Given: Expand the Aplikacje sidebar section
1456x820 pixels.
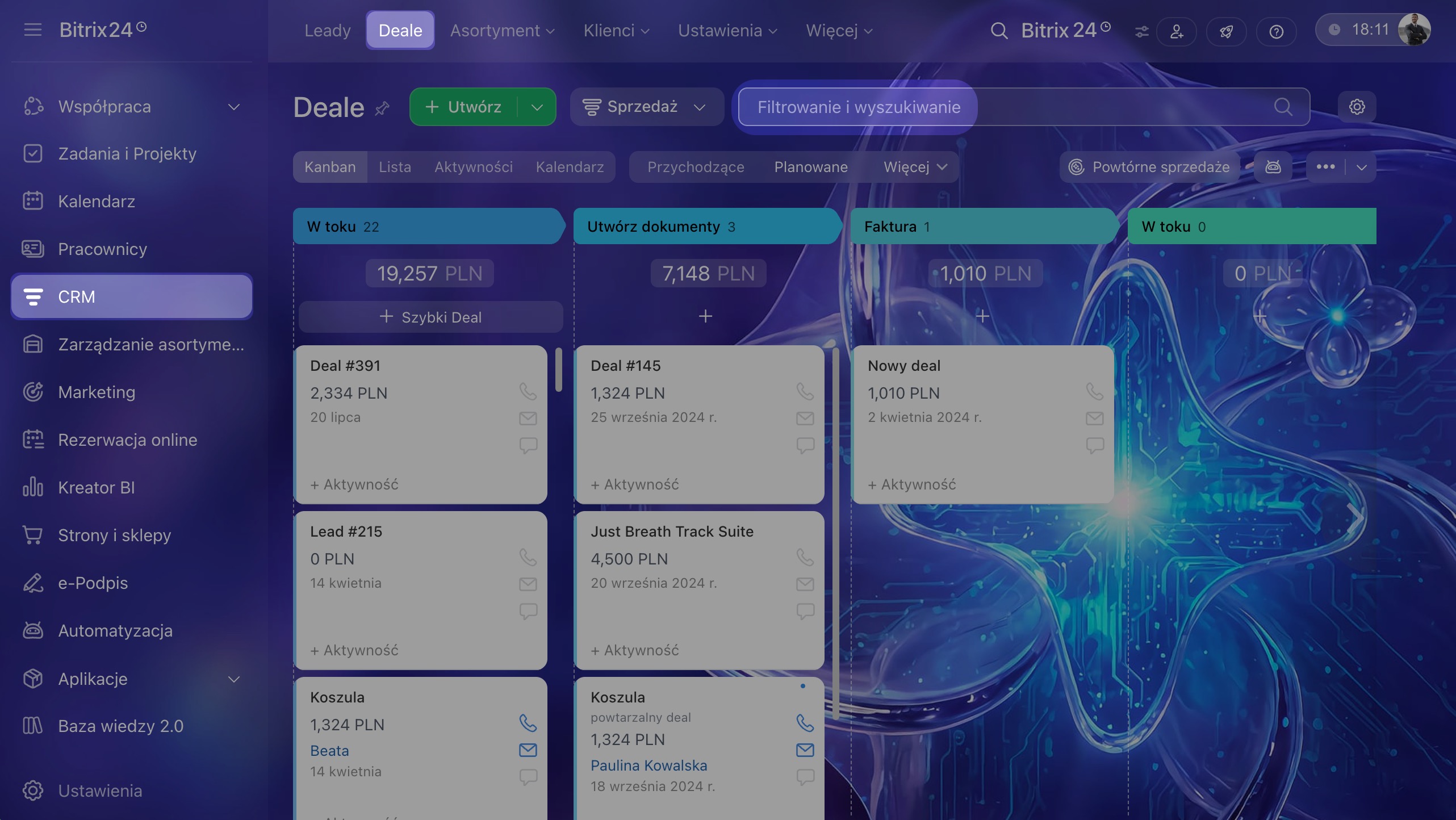Looking at the screenshot, I should 234,679.
